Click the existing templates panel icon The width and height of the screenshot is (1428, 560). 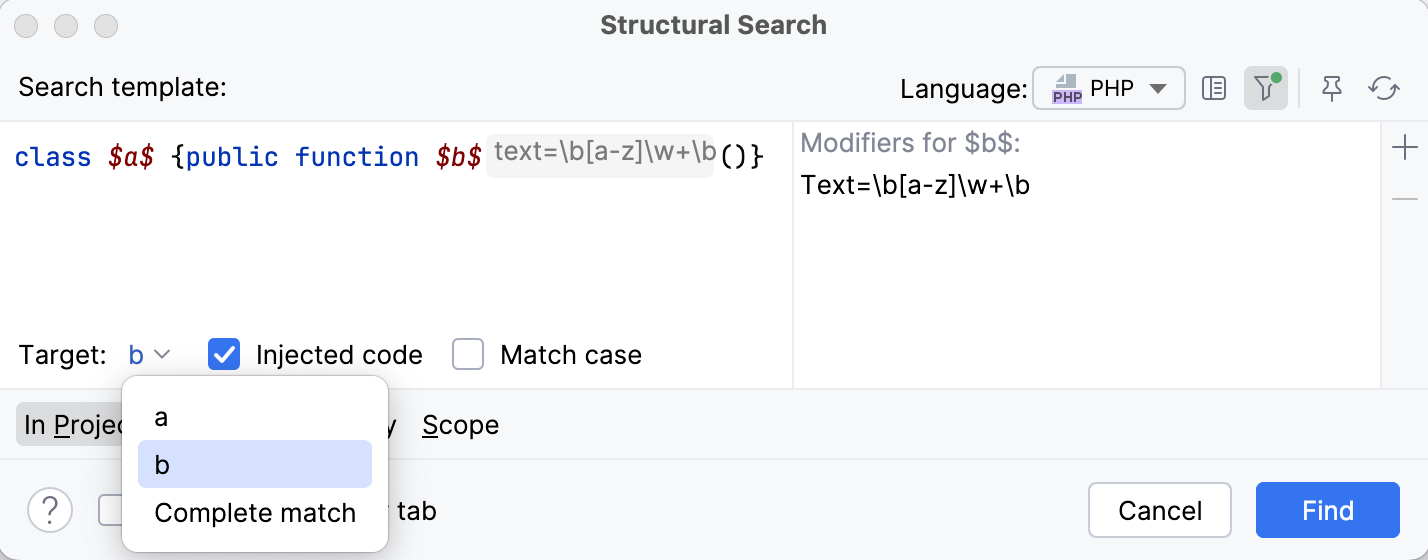pos(1214,89)
